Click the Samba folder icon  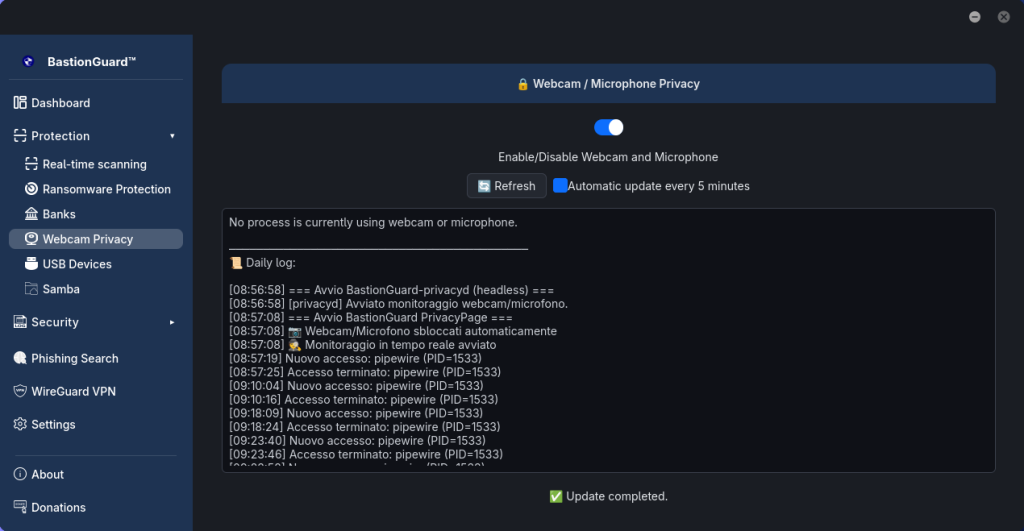[31, 288]
